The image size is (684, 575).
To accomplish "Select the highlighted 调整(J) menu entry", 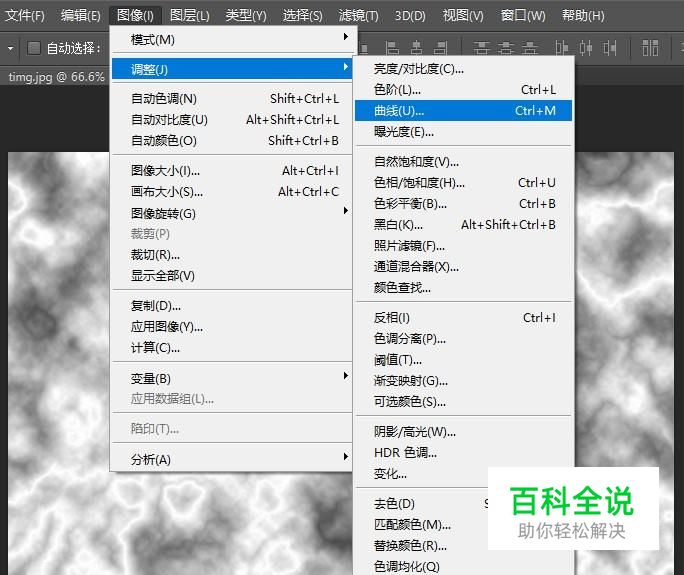I will [x=232, y=69].
